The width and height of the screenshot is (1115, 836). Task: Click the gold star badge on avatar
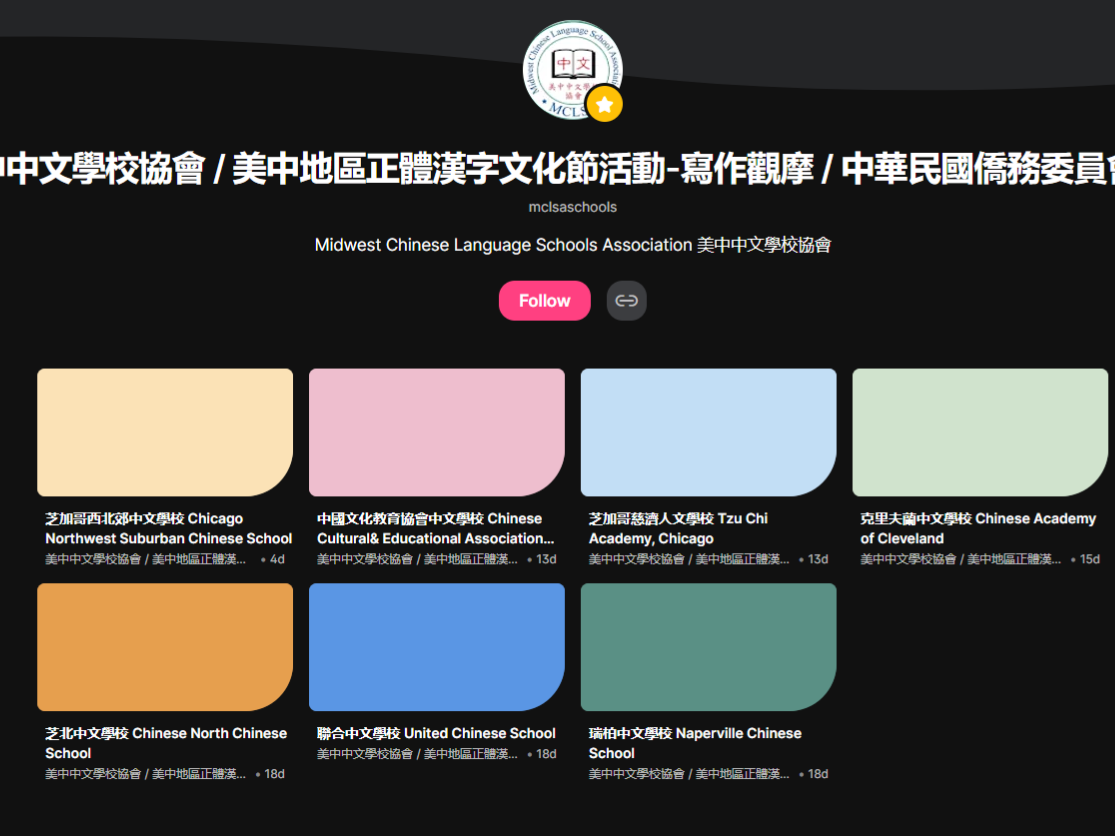(604, 104)
